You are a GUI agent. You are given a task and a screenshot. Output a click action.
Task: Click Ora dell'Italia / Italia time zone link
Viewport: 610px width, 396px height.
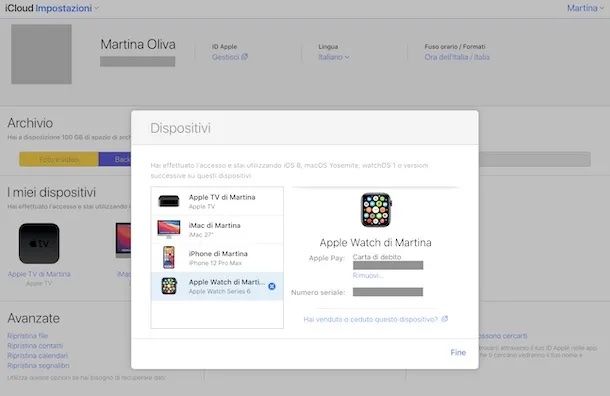[457, 57]
